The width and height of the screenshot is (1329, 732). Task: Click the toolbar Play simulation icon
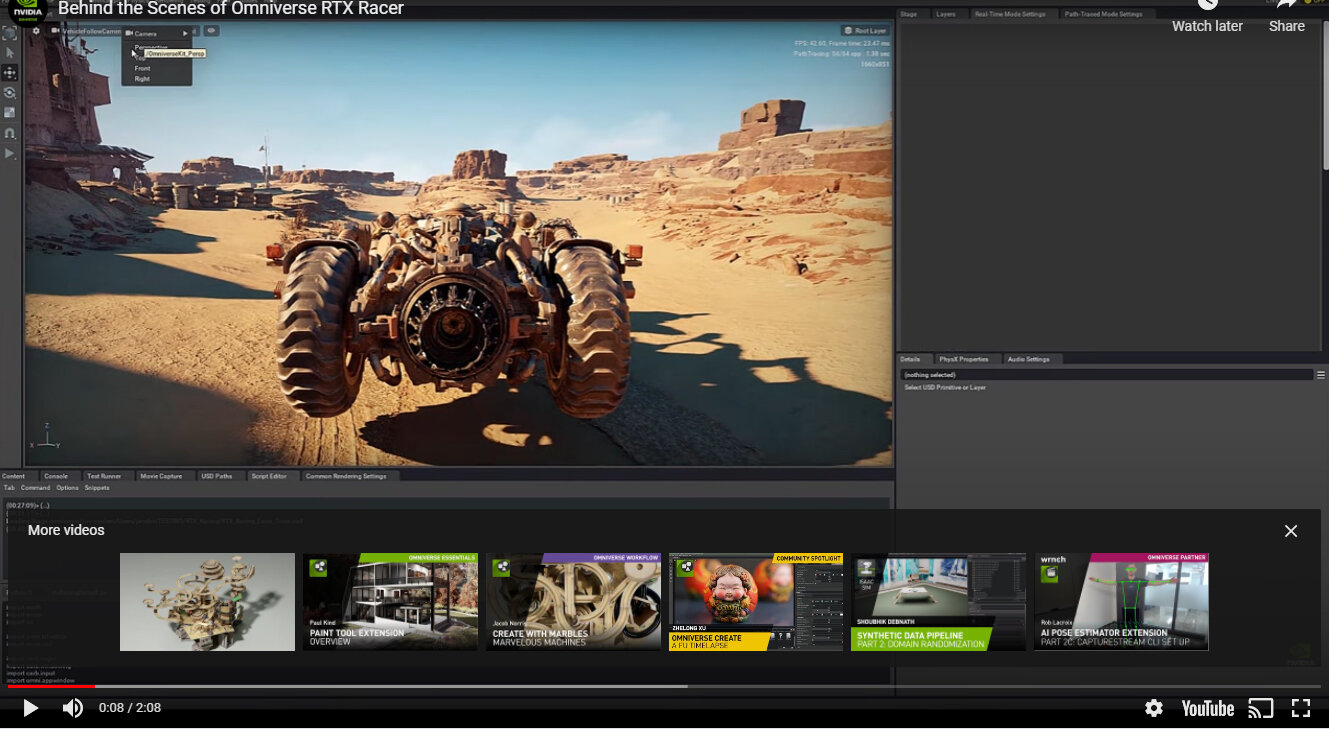pyautogui.click(x=10, y=153)
